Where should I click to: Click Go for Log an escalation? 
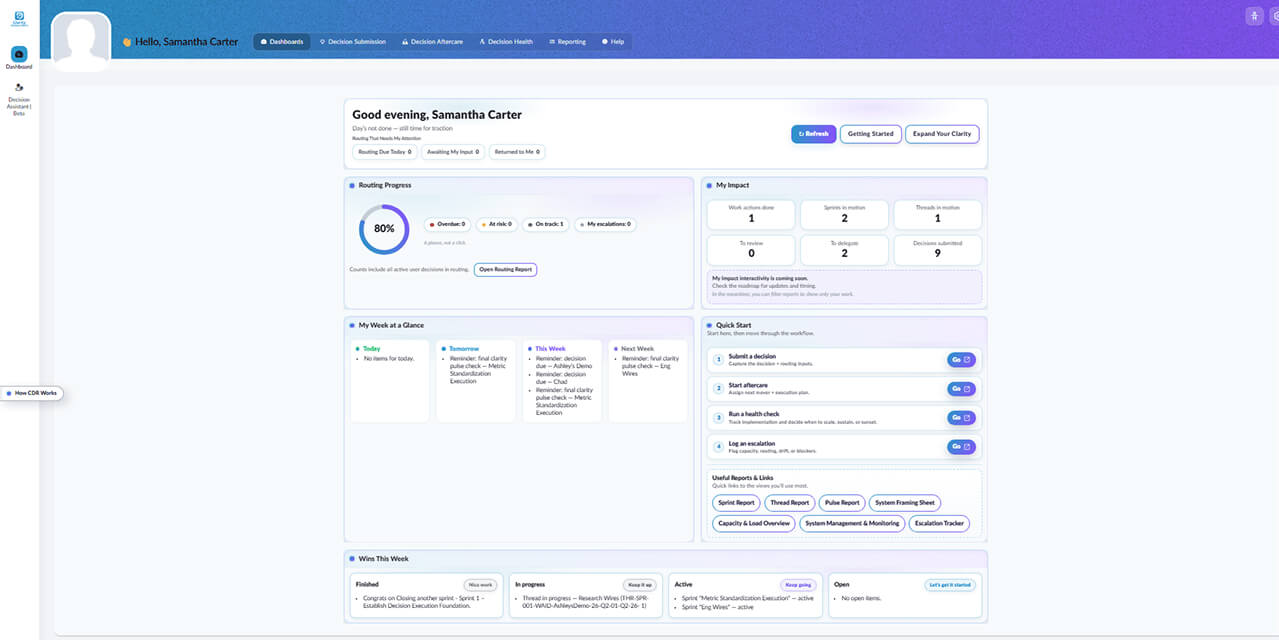click(961, 446)
